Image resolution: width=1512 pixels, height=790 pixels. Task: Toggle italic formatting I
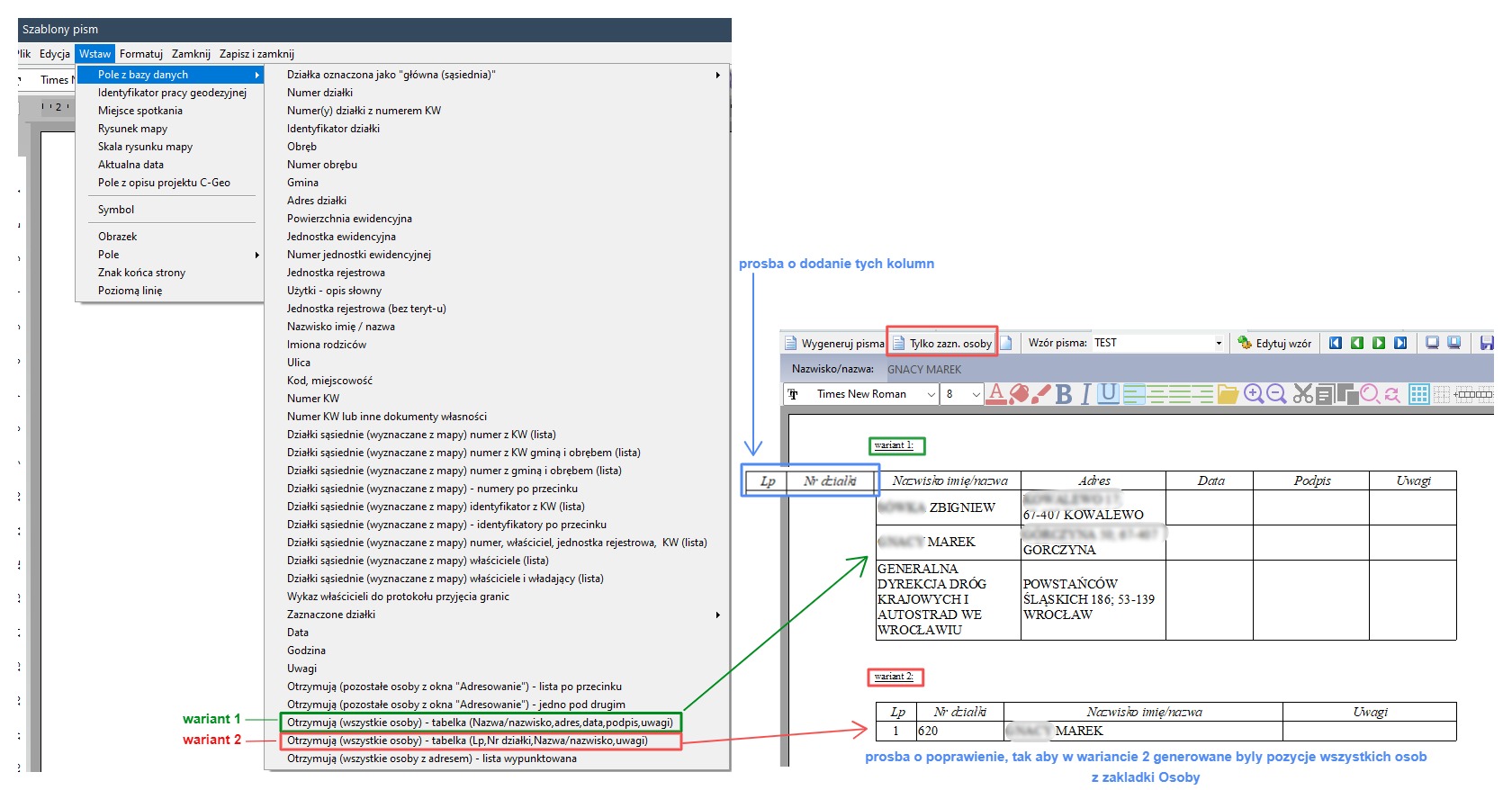tap(1085, 393)
